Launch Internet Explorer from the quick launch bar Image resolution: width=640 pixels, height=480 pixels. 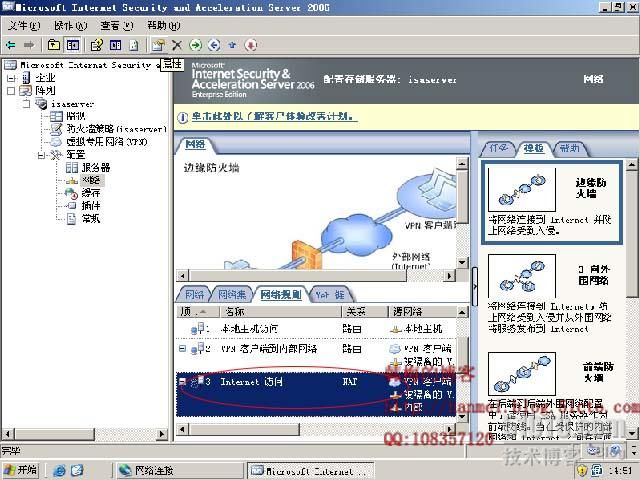pyautogui.click(x=60, y=471)
